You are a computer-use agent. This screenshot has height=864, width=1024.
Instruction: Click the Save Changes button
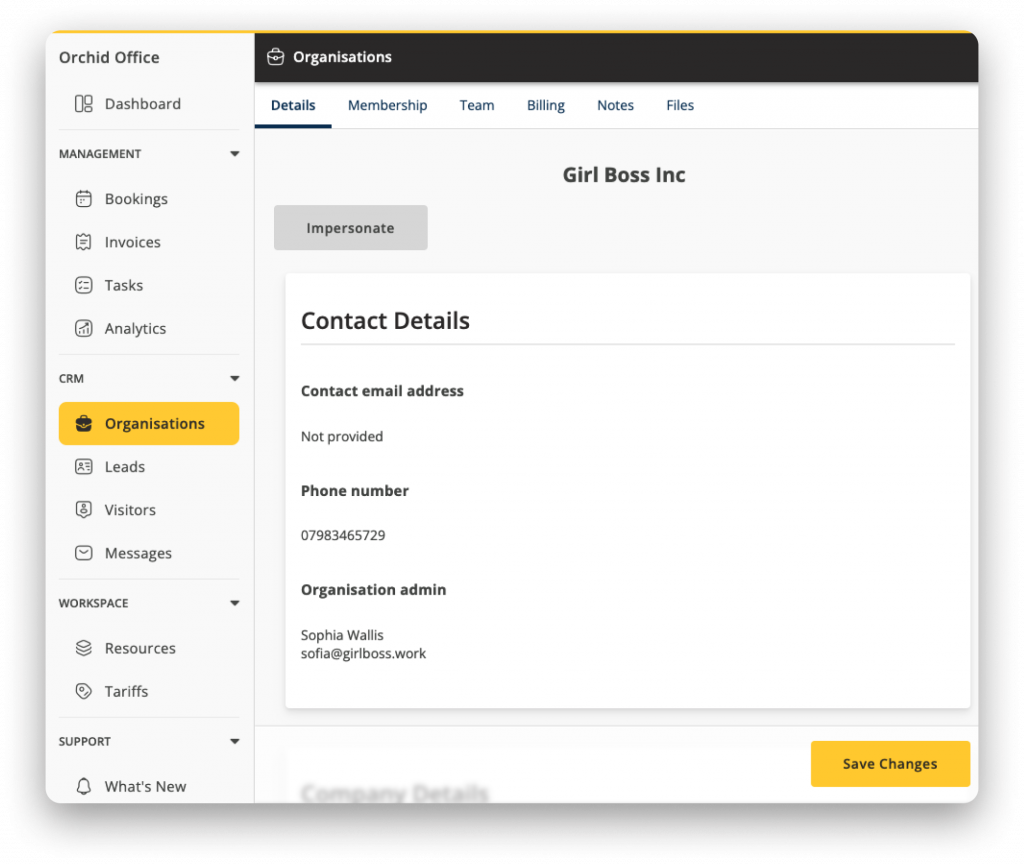(x=890, y=764)
